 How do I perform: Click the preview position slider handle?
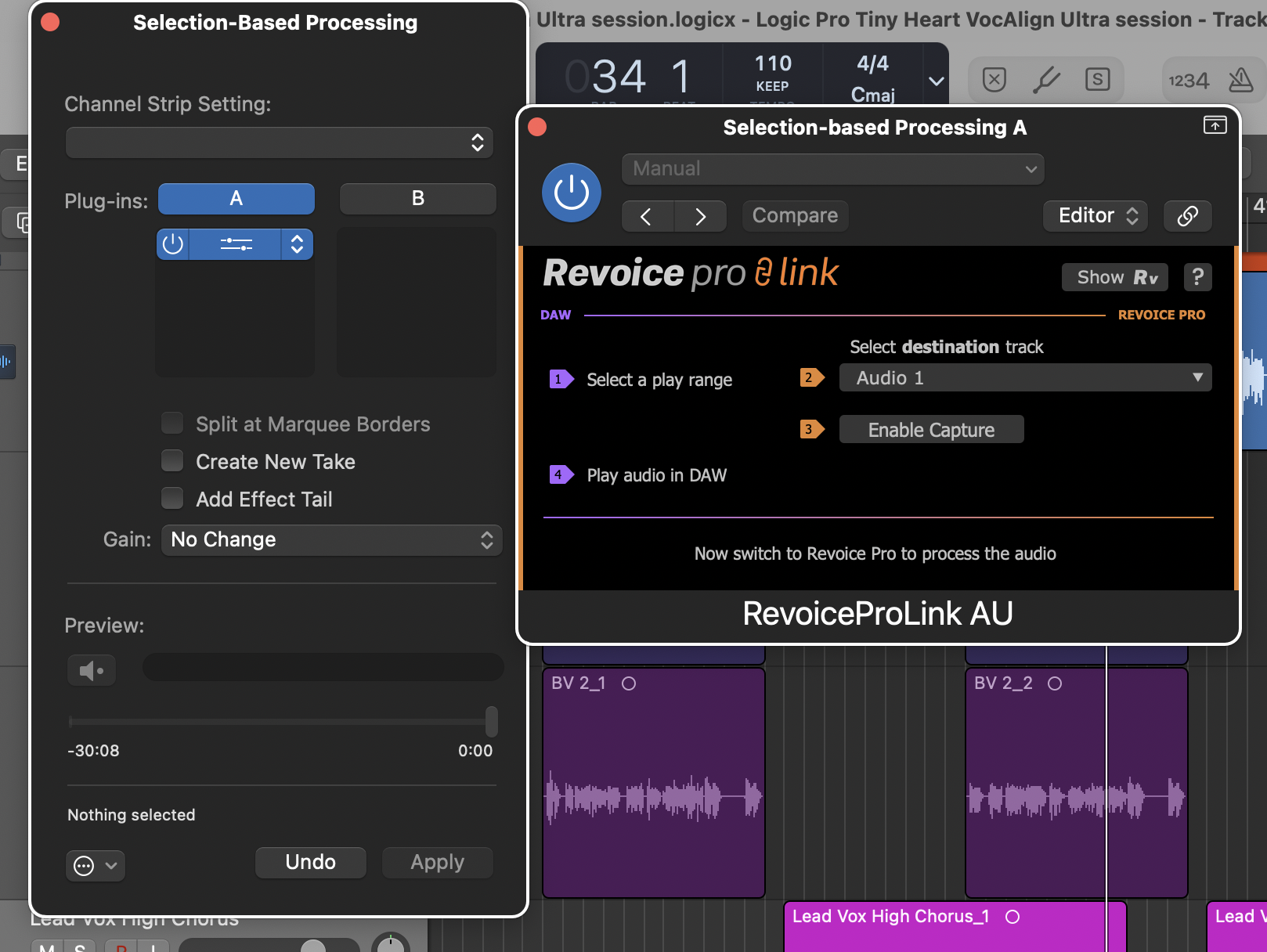[x=491, y=721]
